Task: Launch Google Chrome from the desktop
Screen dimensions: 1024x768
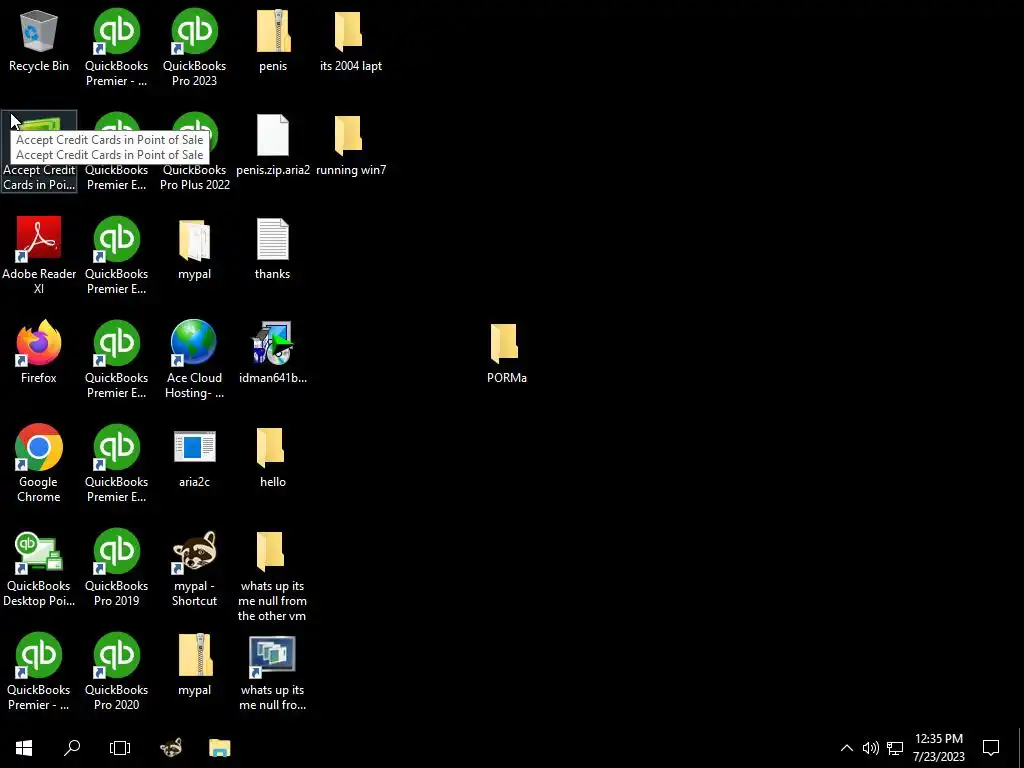Action: (39, 464)
